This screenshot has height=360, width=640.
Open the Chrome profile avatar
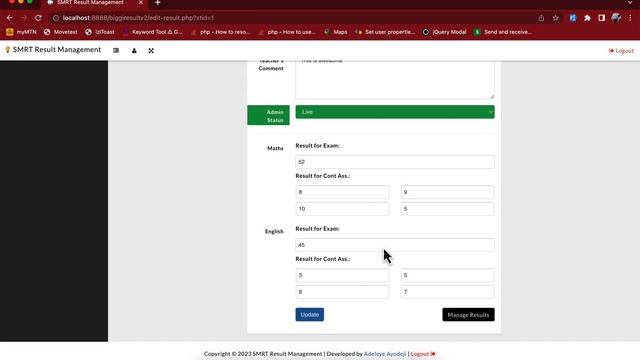(x=616, y=18)
